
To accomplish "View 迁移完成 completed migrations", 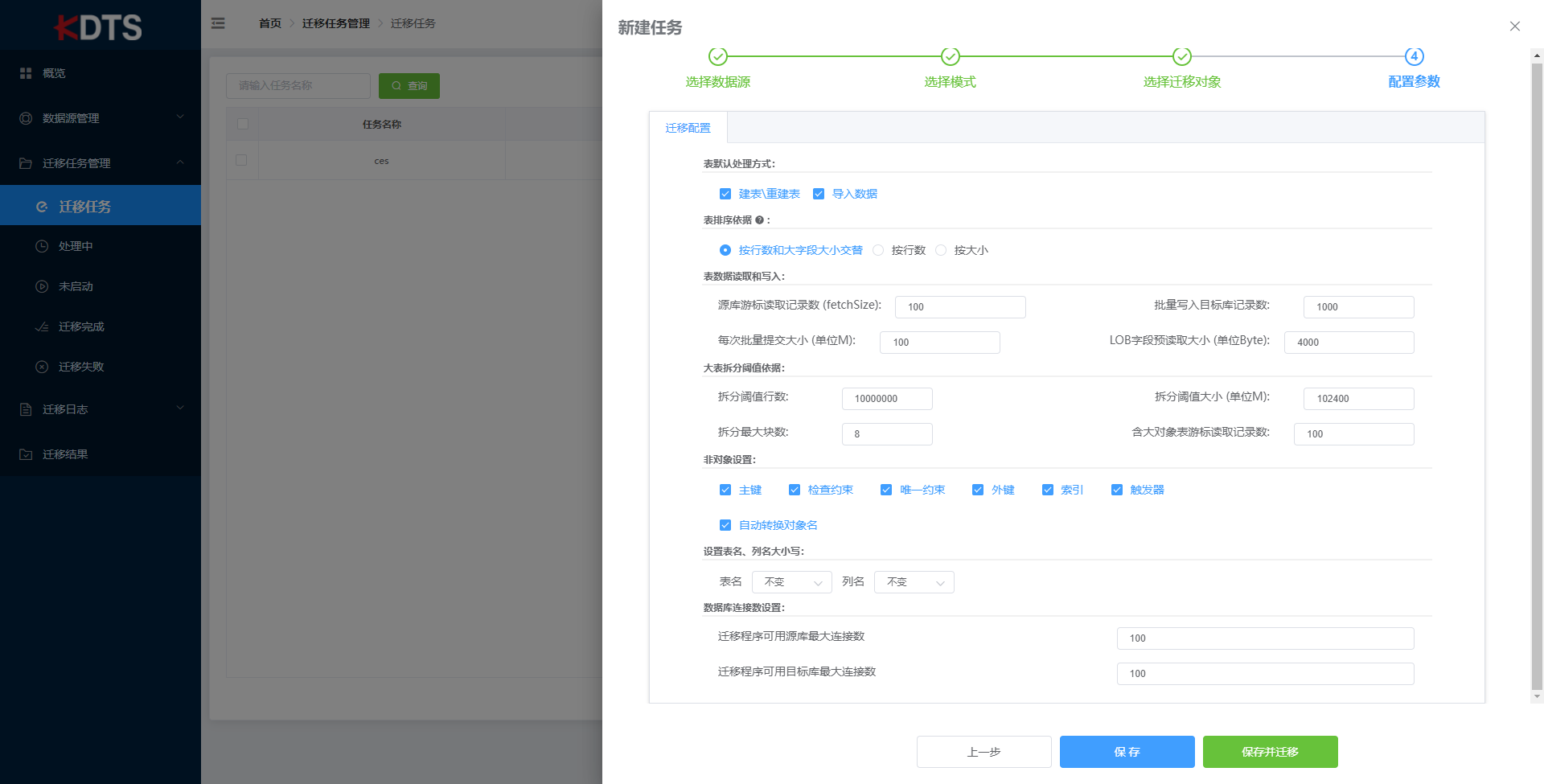I will (x=82, y=326).
